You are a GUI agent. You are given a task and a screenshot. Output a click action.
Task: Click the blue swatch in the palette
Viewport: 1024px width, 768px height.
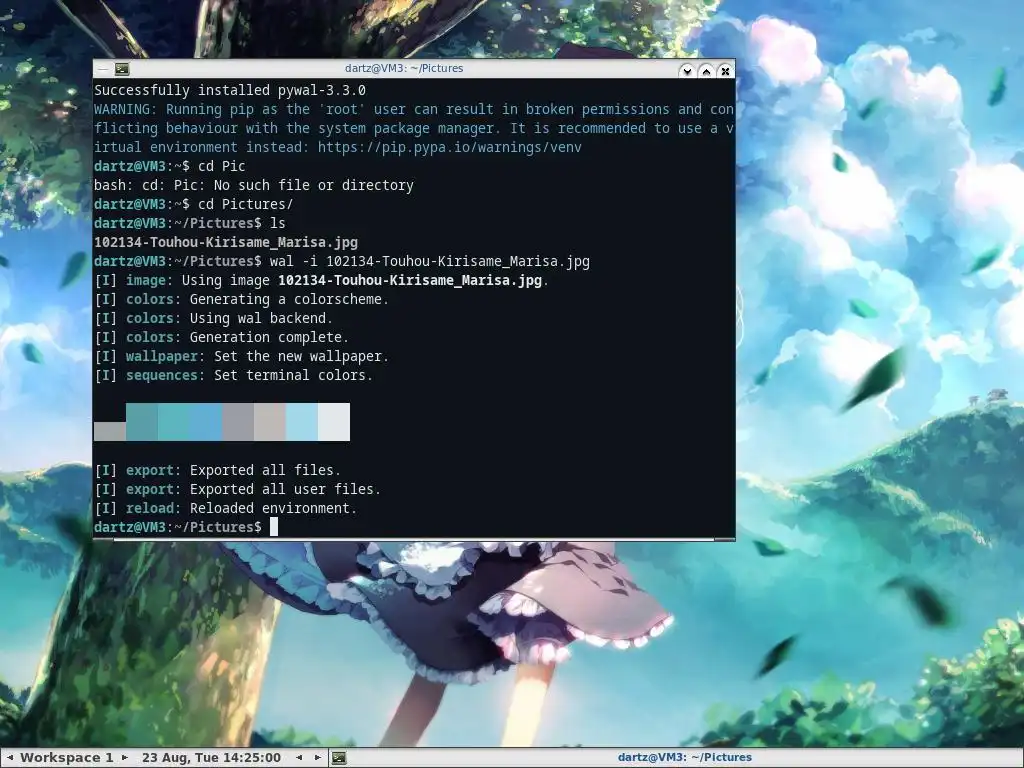[x=206, y=422]
